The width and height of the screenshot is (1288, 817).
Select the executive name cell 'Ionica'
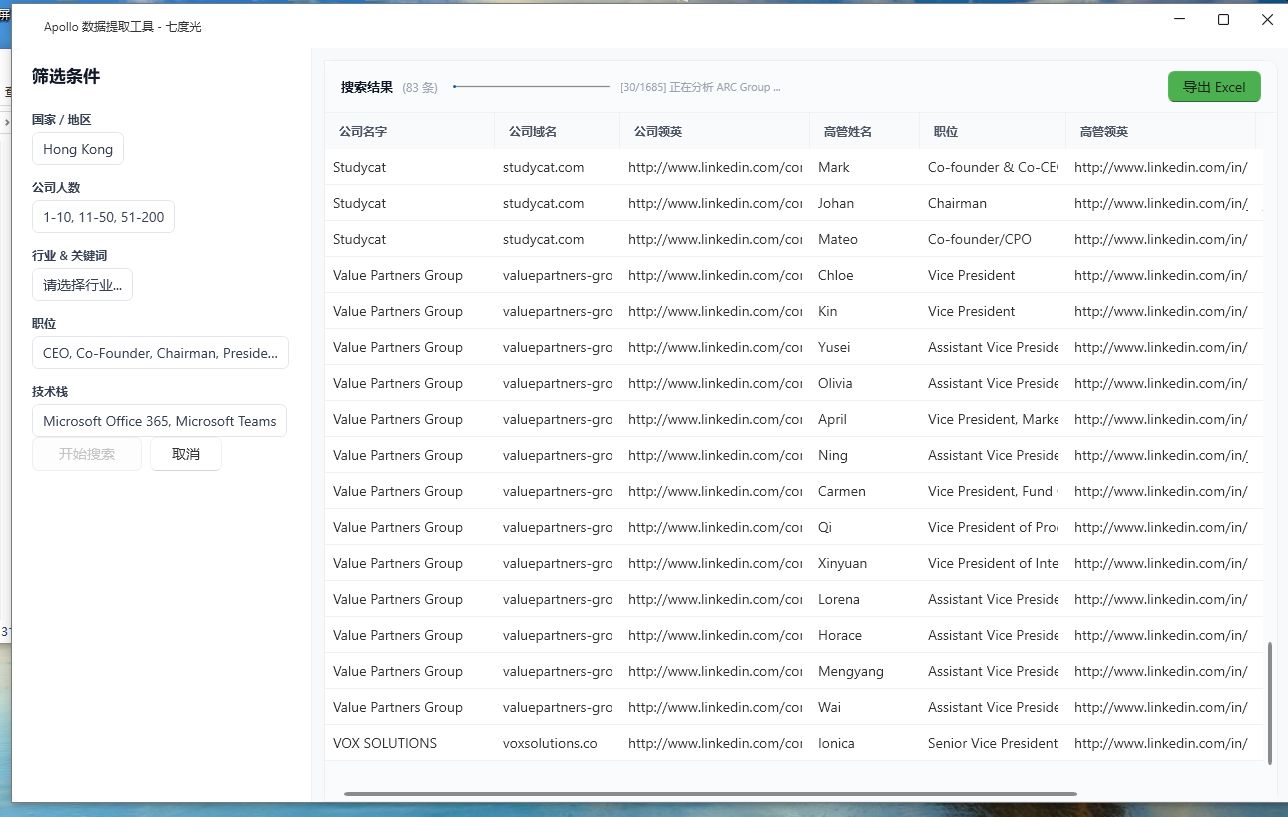(865, 743)
